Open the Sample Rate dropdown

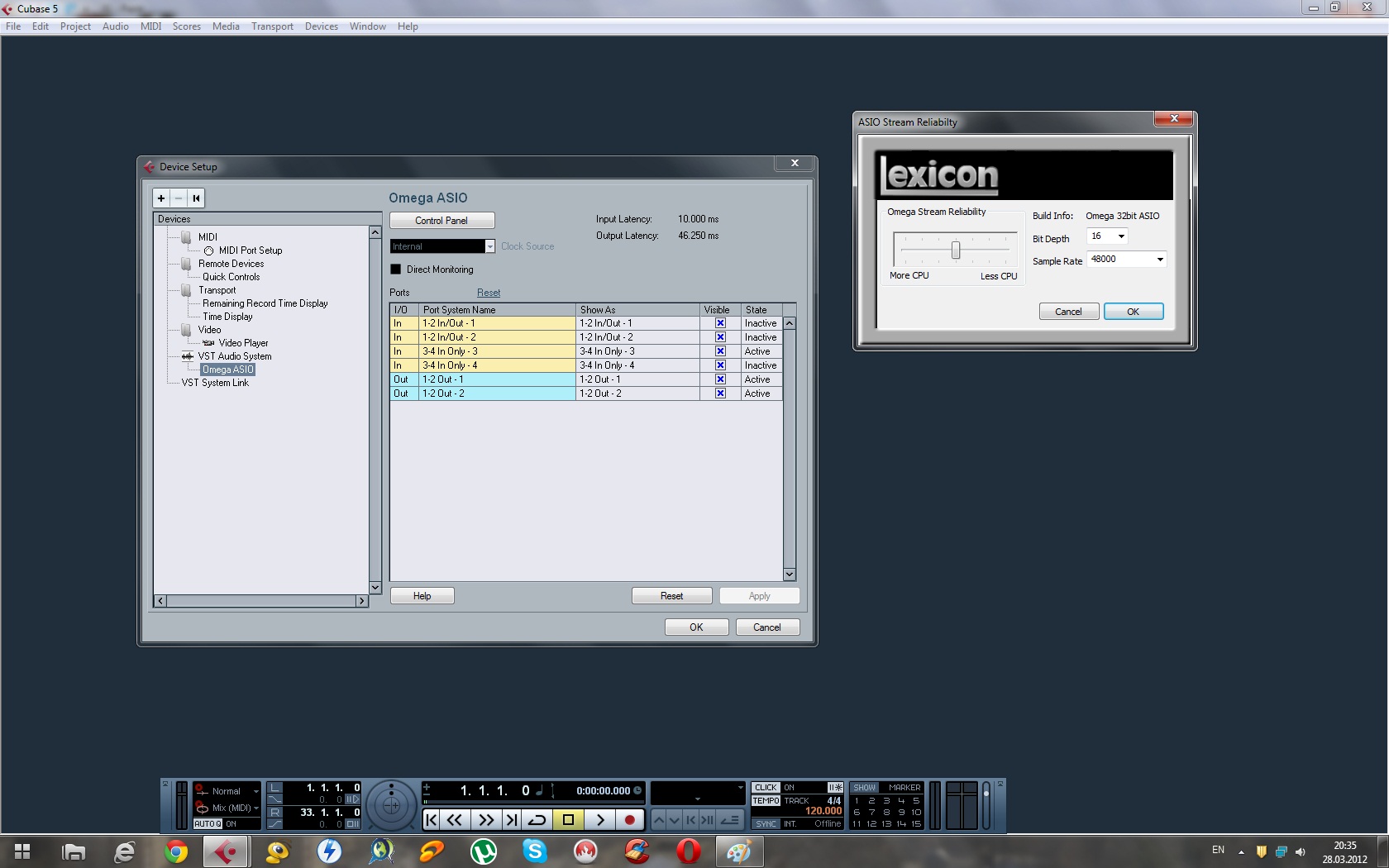click(1126, 259)
